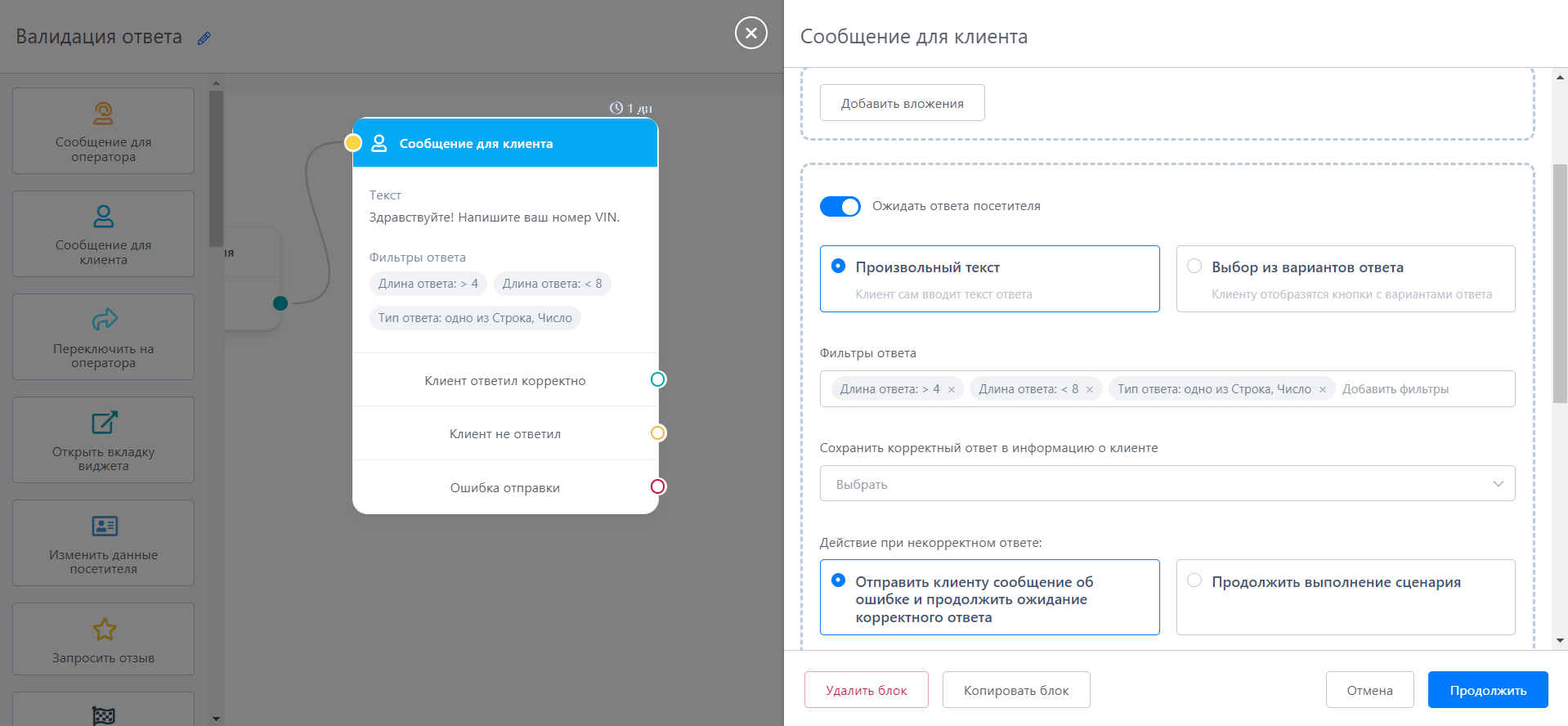Click 'Добавить фильтры' input to add filter
Image resolution: width=1568 pixels, height=726 pixels.
tap(1422, 389)
